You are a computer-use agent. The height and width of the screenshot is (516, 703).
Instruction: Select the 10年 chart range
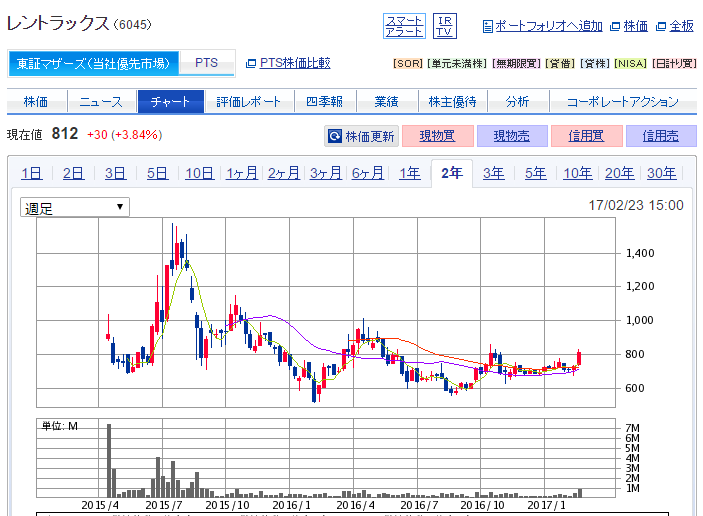(x=578, y=173)
